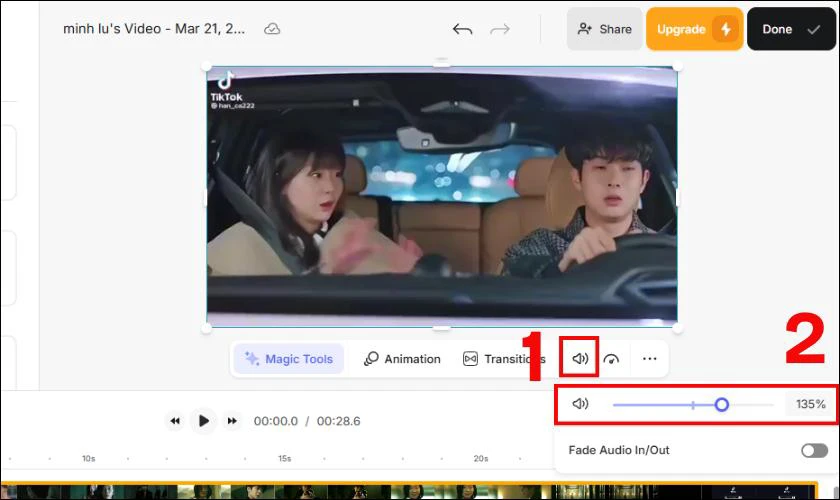This screenshot has width=840, height=500.
Task: Click the rewind skip-back button
Action: (175, 421)
